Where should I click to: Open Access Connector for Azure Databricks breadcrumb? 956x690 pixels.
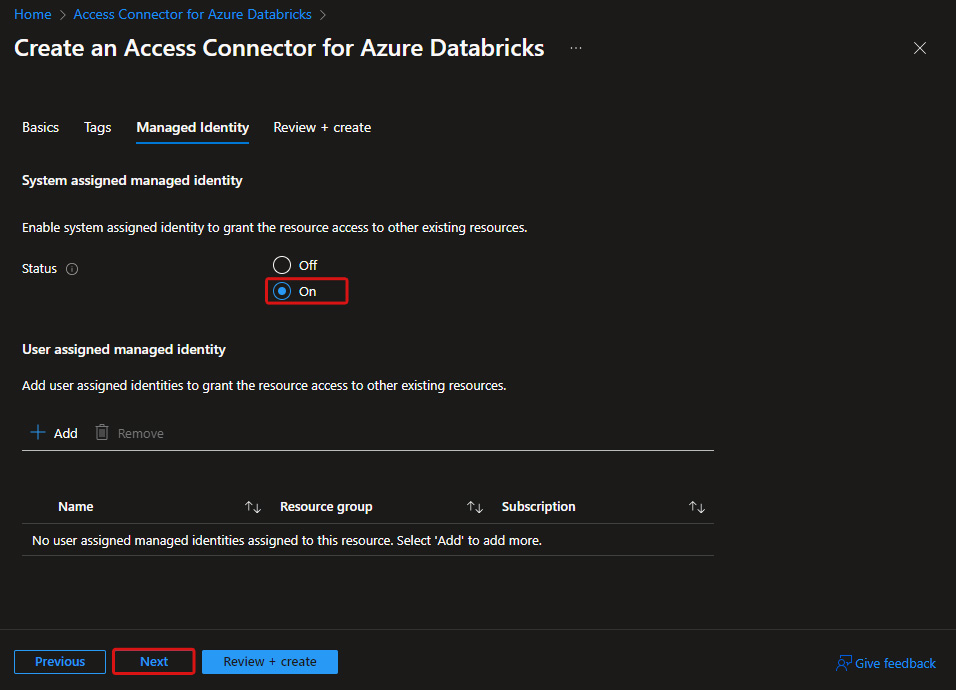coord(193,14)
